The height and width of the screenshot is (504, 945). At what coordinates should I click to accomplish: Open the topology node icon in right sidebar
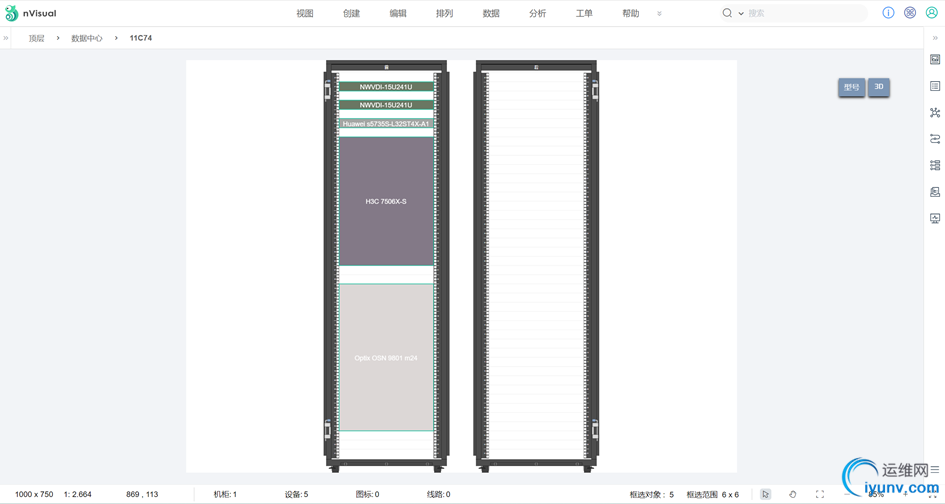click(x=935, y=113)
